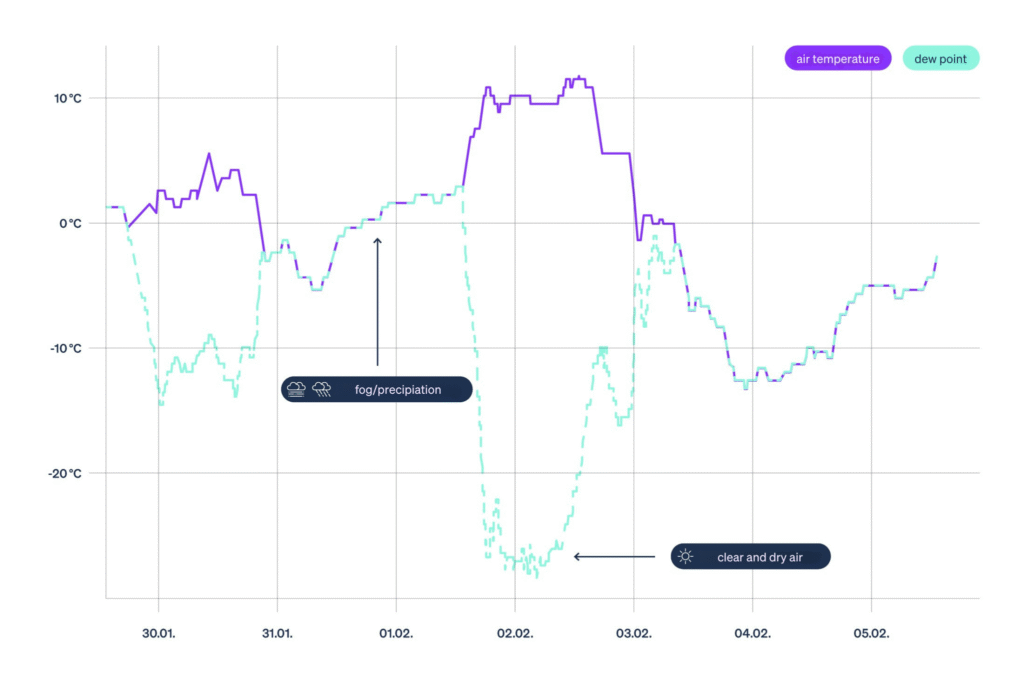Click the upward arrow above fog/precipitation

(x=377, y=302)
